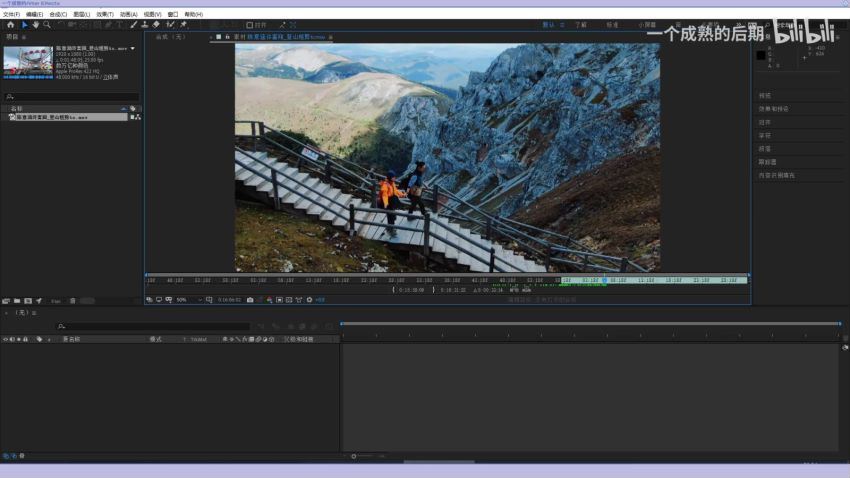Click the set in point bracket in footage viewer
The image size is (850, 478).
(394, 290)
